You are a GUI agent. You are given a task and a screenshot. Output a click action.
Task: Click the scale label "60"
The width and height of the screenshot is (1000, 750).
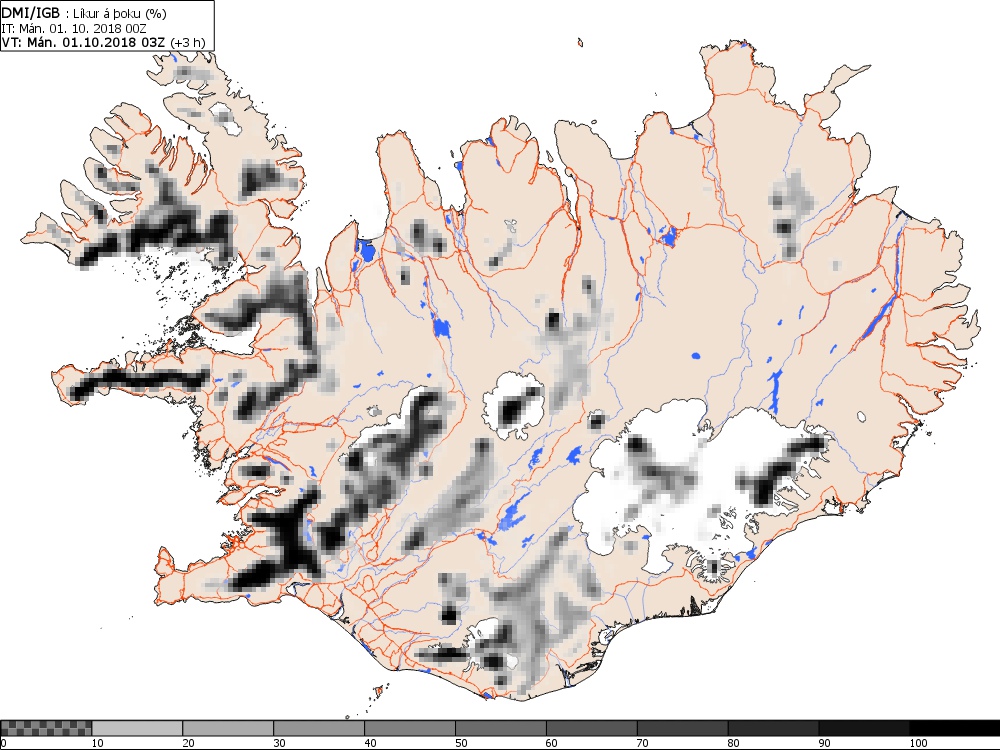[552, 743]
